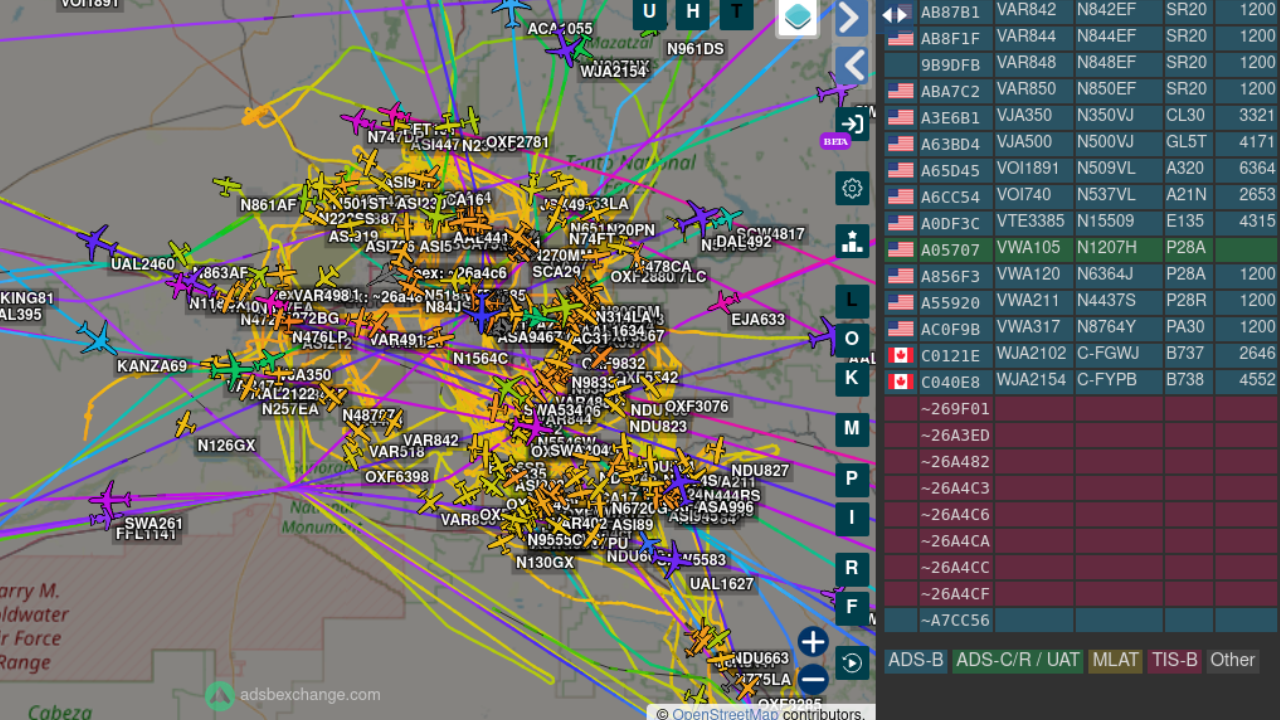This screenshot has height=720, width=1280.
Task: Click callsign VAR850 in table
Action: click(1026, 90)
